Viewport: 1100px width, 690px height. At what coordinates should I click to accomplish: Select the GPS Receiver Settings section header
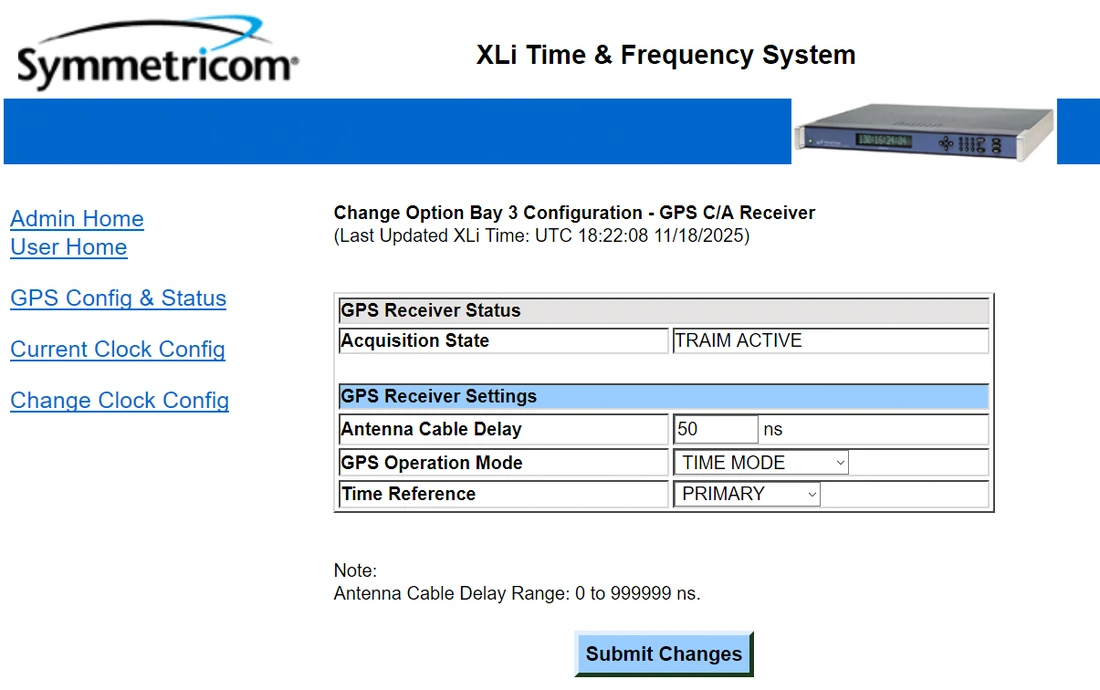click(x=663, y=396)
